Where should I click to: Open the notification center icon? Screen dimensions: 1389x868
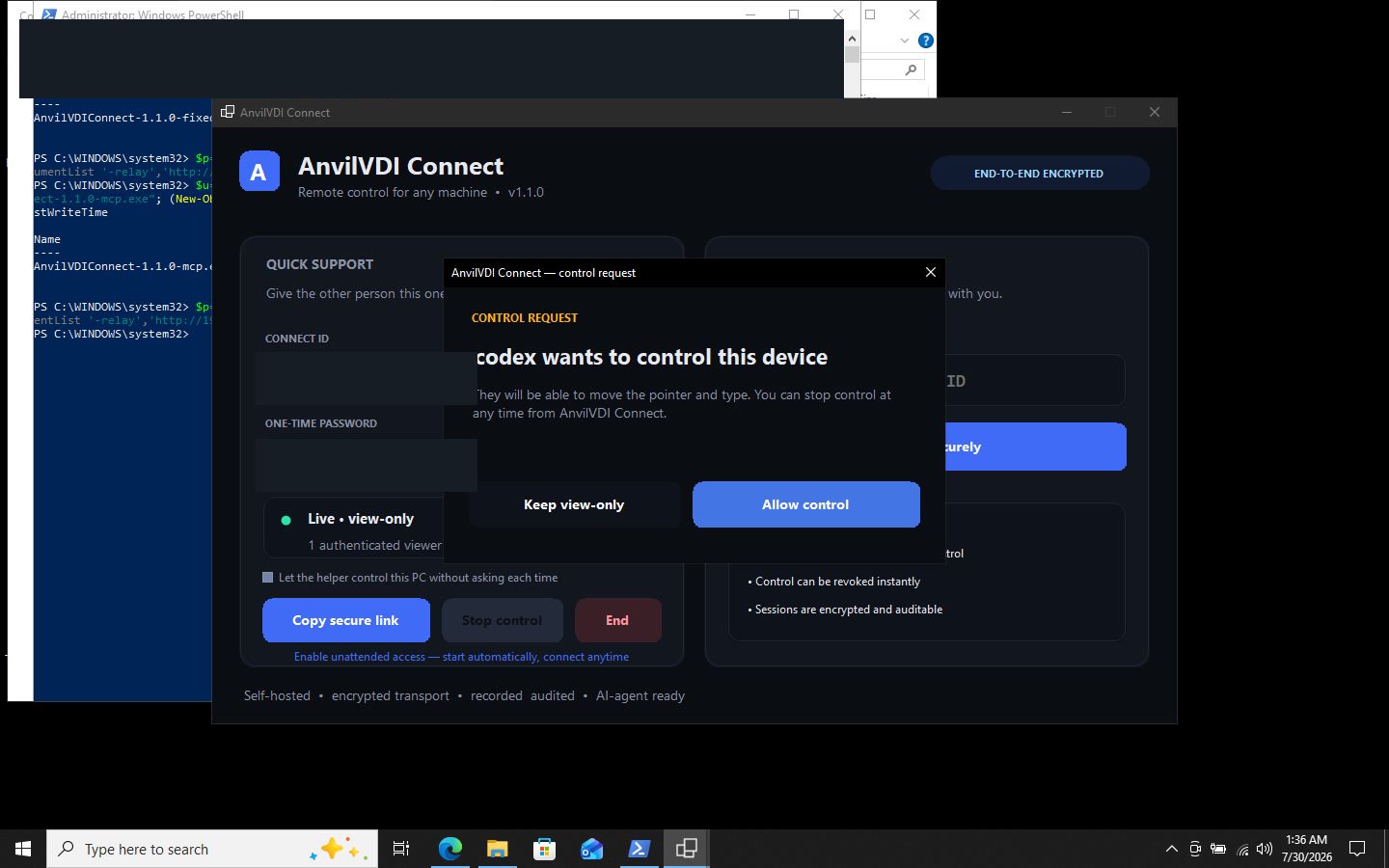click(x=1357, y=849)
